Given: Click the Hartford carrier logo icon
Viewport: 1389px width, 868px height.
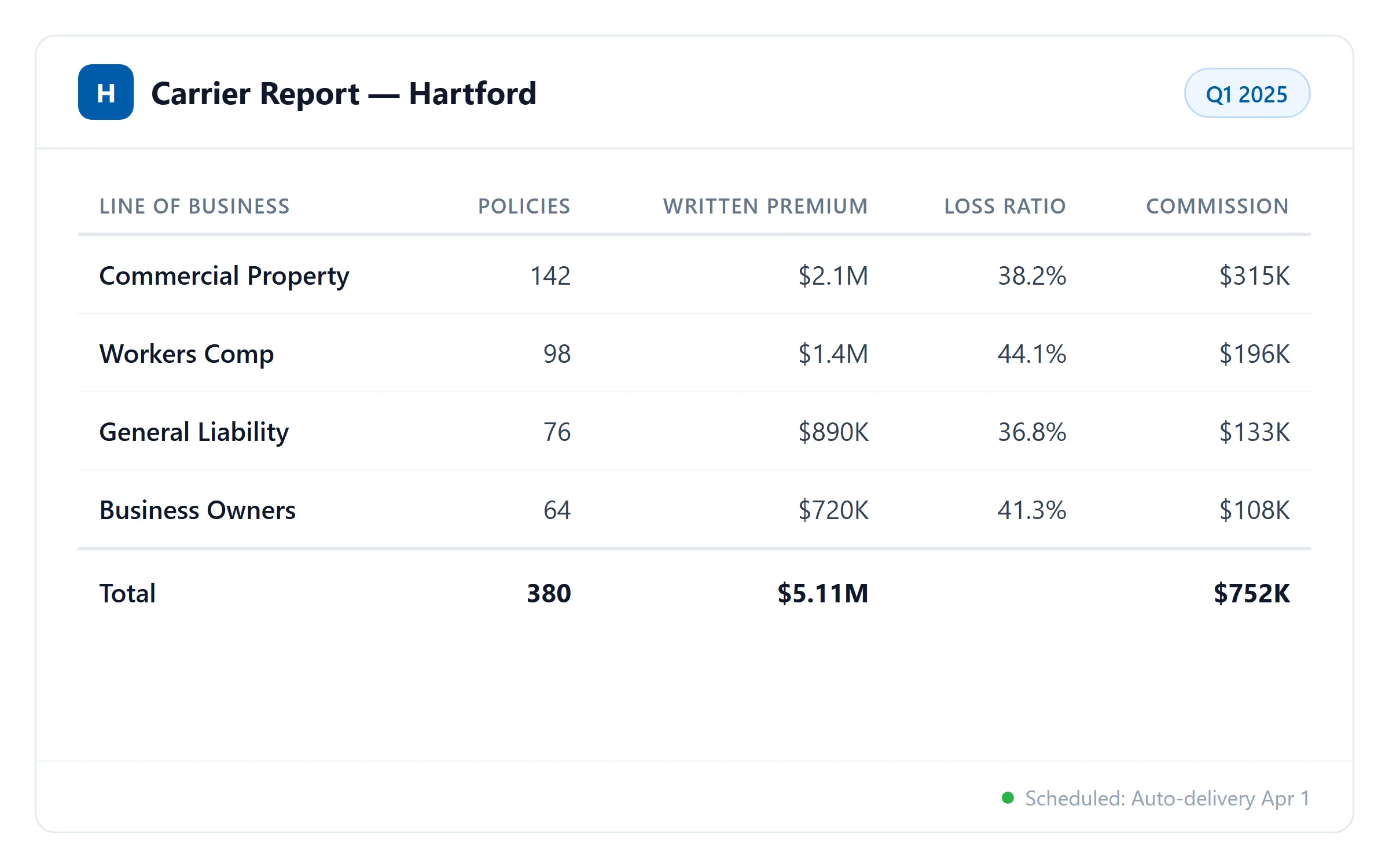Looking at the screenshot, I should (x=107, y=93).
